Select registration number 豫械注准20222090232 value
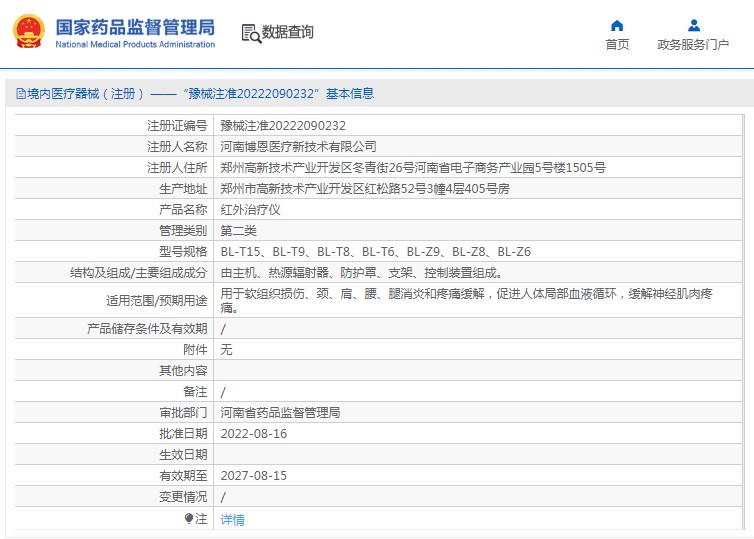Screen dimensions: 754x539 click(283, 125)
